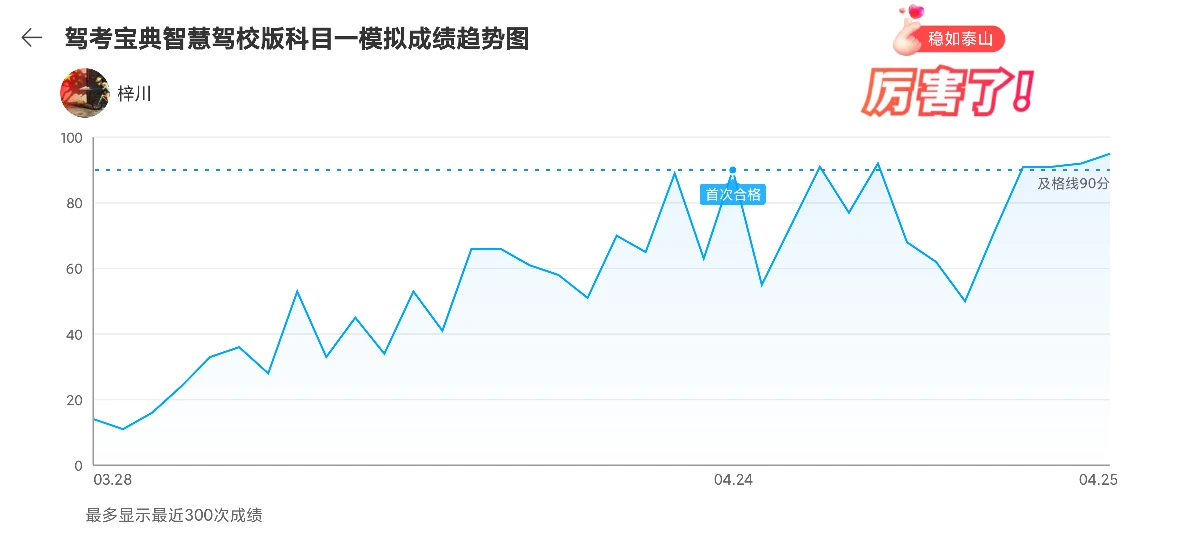1200x540 pixels.
Task: Tap the first-pass data point dot
Action: click(x=733, y=170)
